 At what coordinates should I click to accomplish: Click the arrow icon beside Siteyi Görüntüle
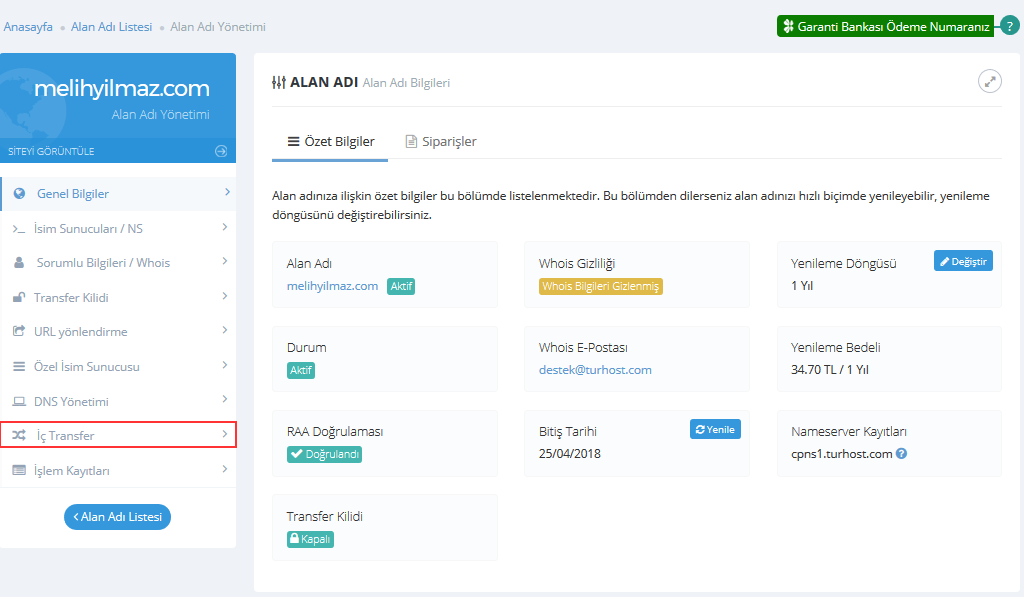click(x=221, y=151)
